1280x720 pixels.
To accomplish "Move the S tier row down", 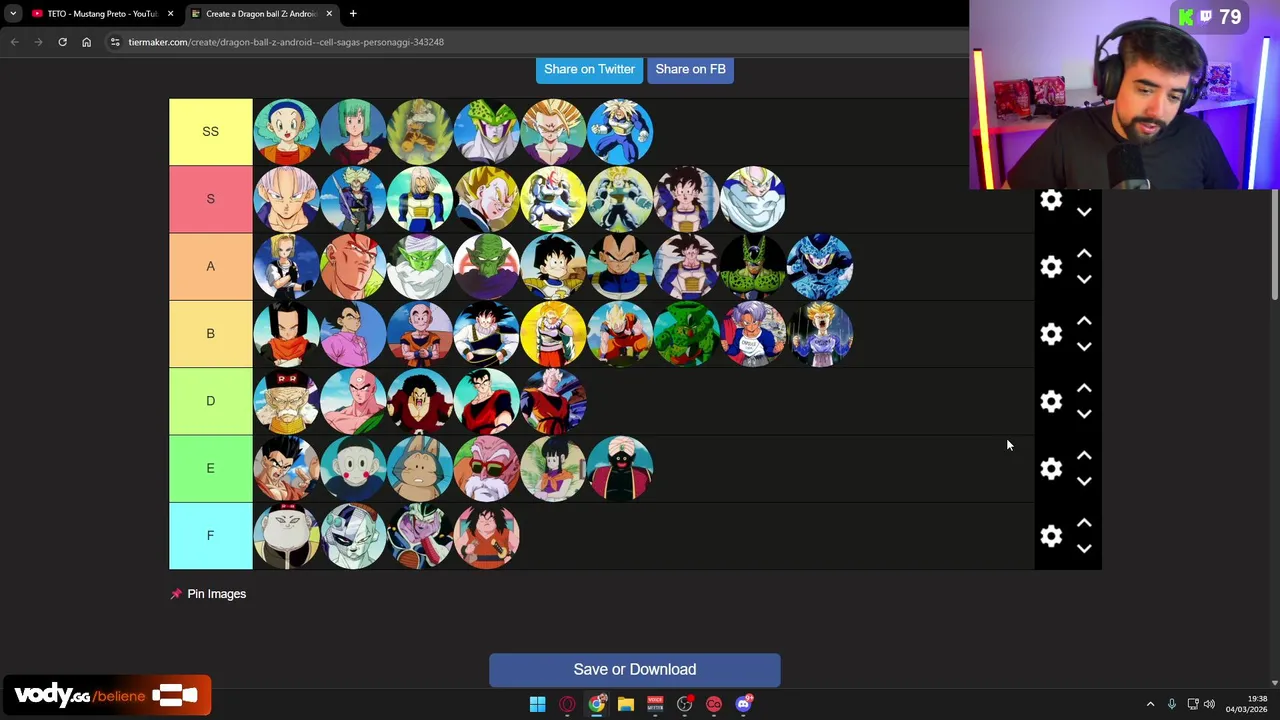I will click(x=1084, y=212).
